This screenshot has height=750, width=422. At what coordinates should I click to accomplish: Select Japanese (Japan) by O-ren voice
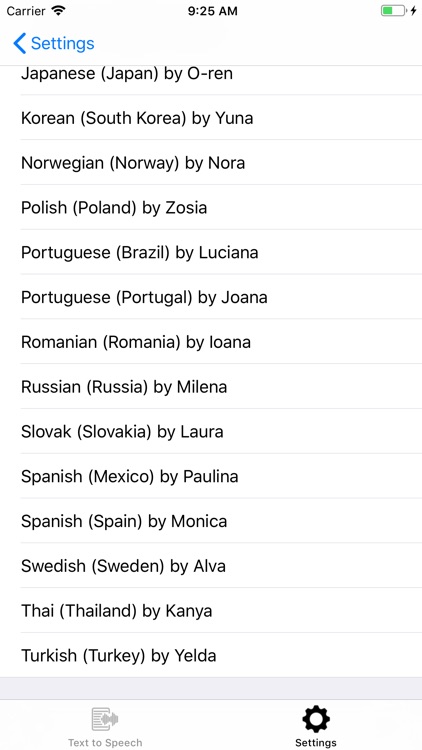click(x=211, y=77)
